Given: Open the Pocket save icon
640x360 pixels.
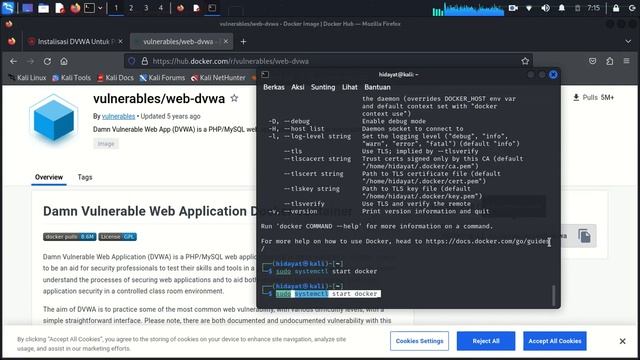Looking at the screenshot, I should [x=593, y=61].
